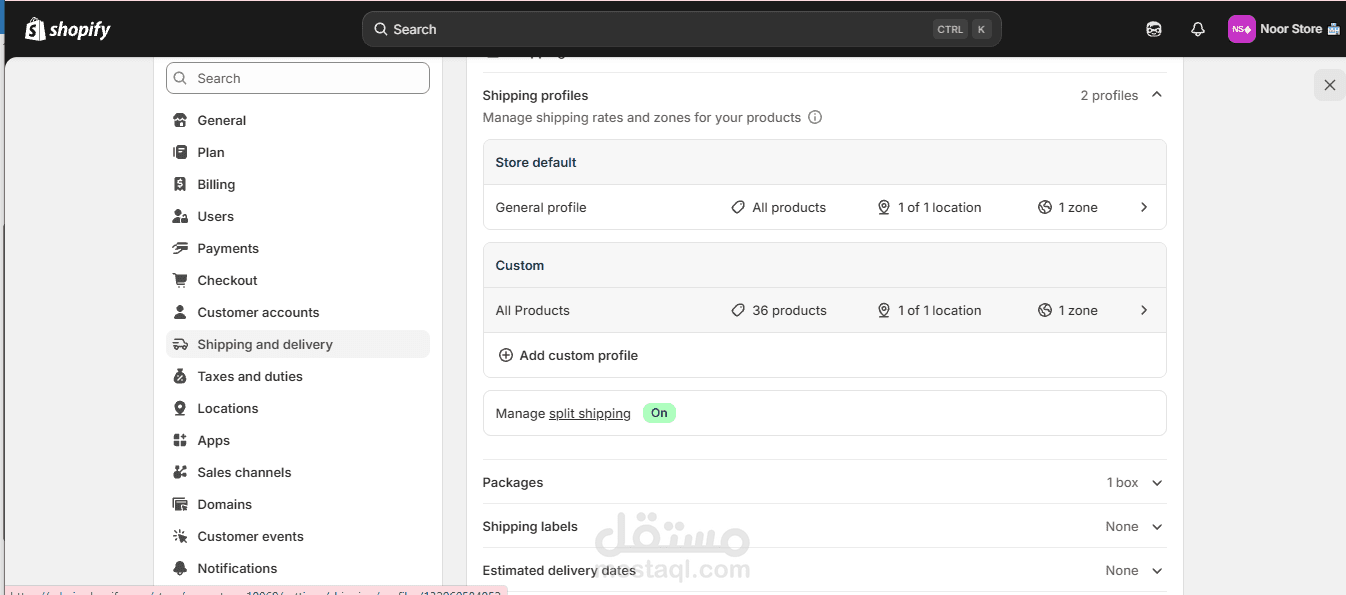The height and width of the screenshot is (595, 1346).
Task: Click the Billing icon in the sidebar
Action: tap(180, 184)
